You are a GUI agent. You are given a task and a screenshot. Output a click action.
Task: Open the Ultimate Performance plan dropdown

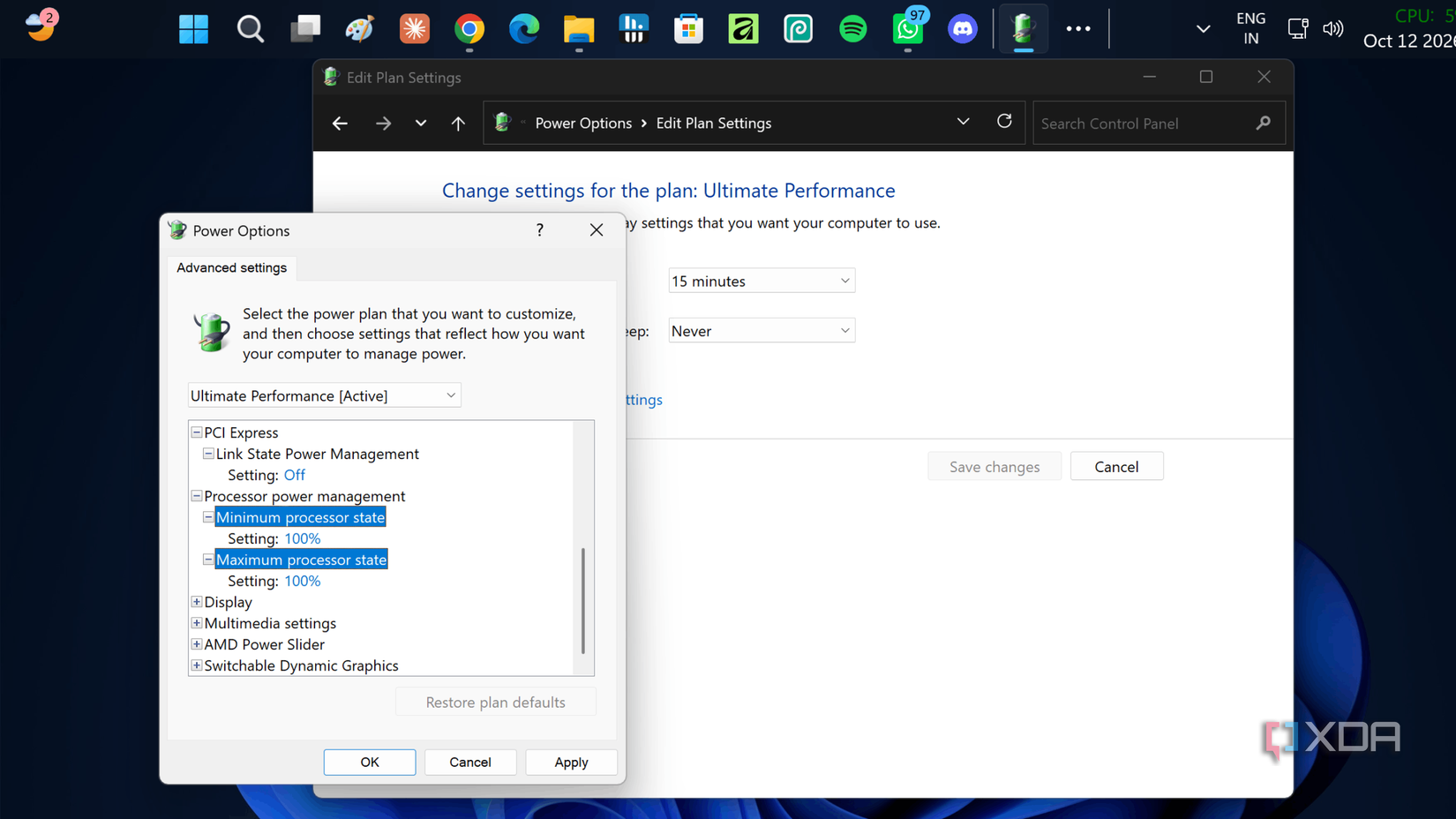click(x=325, y=395)
